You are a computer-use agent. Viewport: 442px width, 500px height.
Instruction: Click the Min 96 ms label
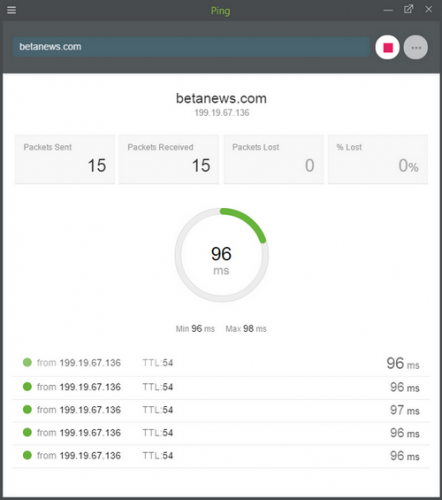[x=195, y=329]
